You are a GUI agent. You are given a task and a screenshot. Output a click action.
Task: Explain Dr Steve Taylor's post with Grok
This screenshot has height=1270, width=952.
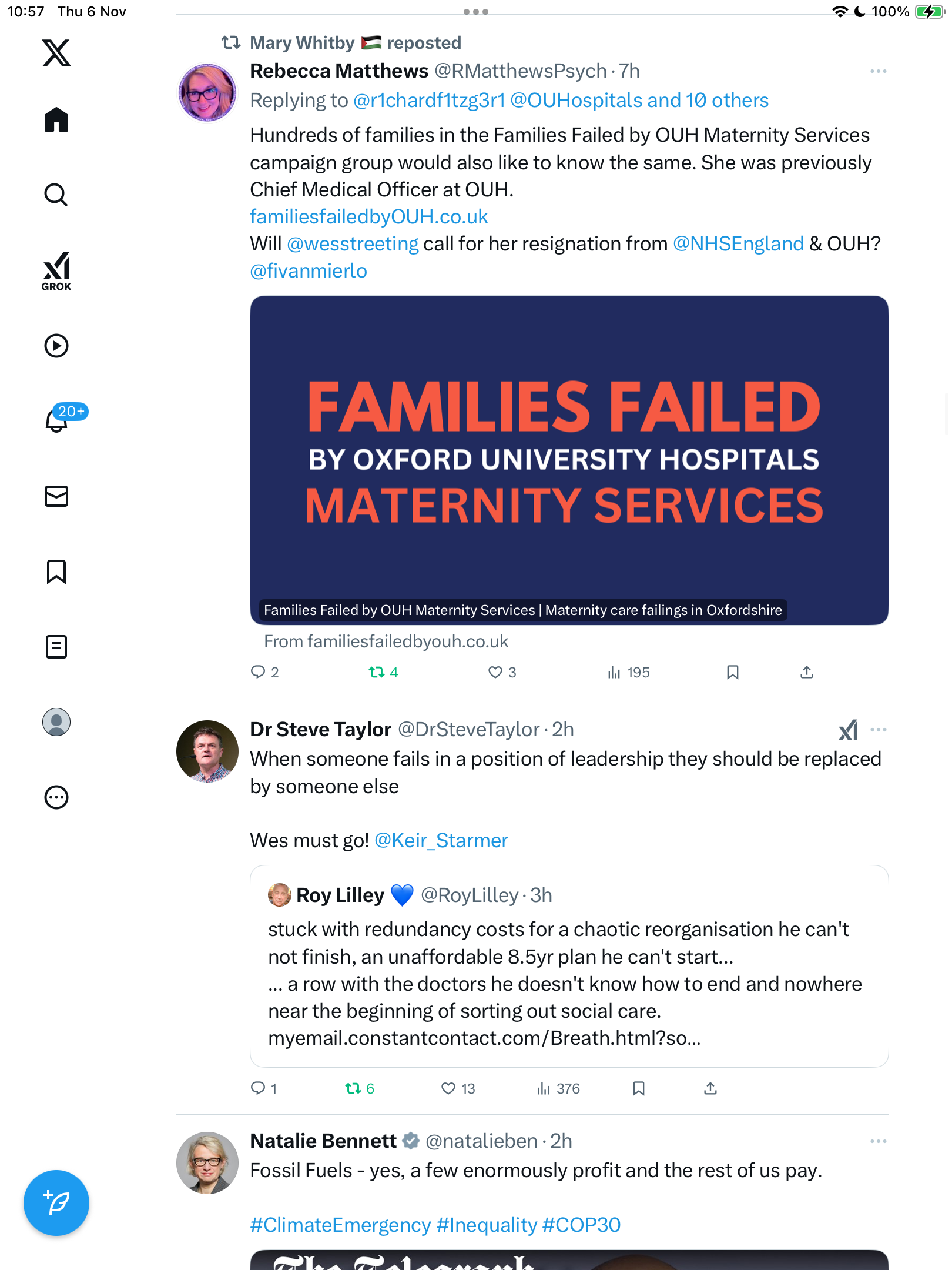(x=848, y=730)
